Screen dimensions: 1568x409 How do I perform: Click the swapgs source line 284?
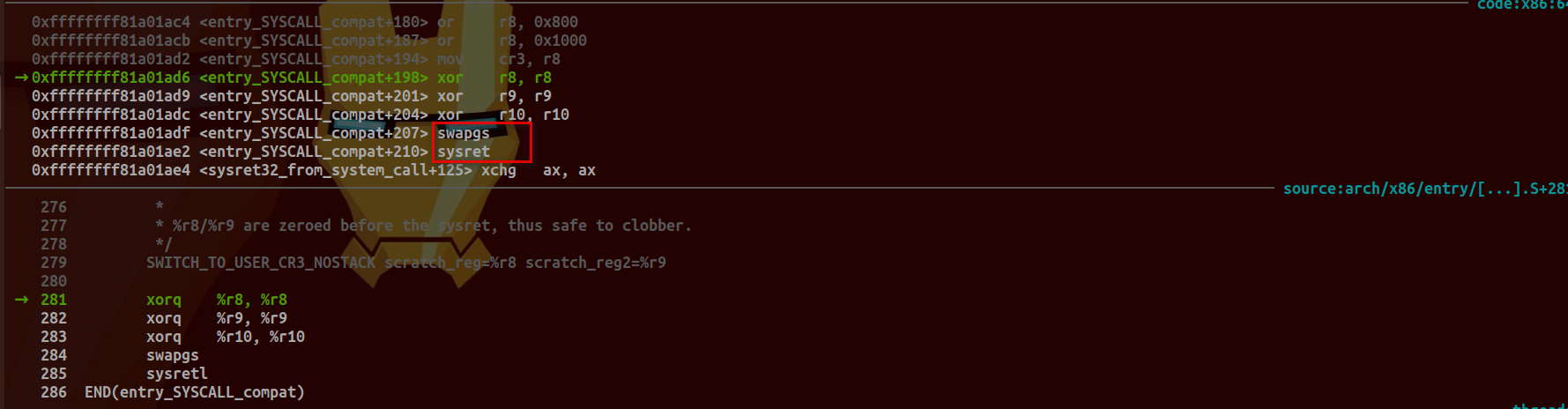point(173,355)
